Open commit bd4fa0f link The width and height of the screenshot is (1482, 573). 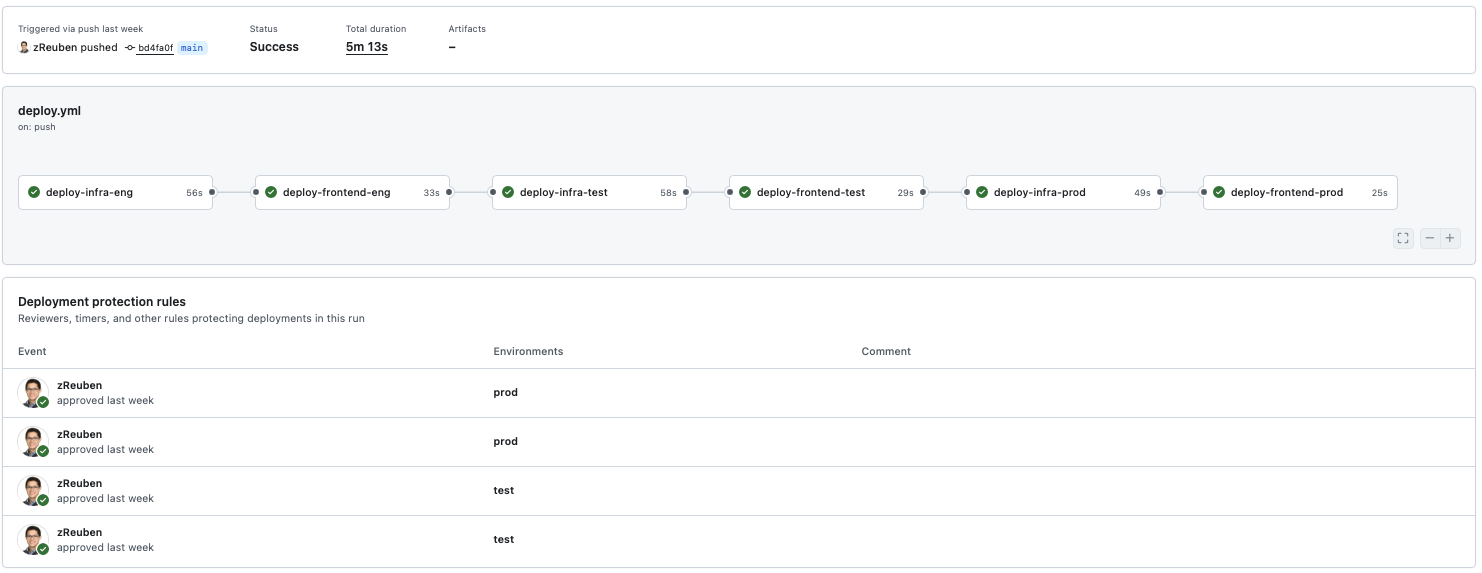point(155,48)
